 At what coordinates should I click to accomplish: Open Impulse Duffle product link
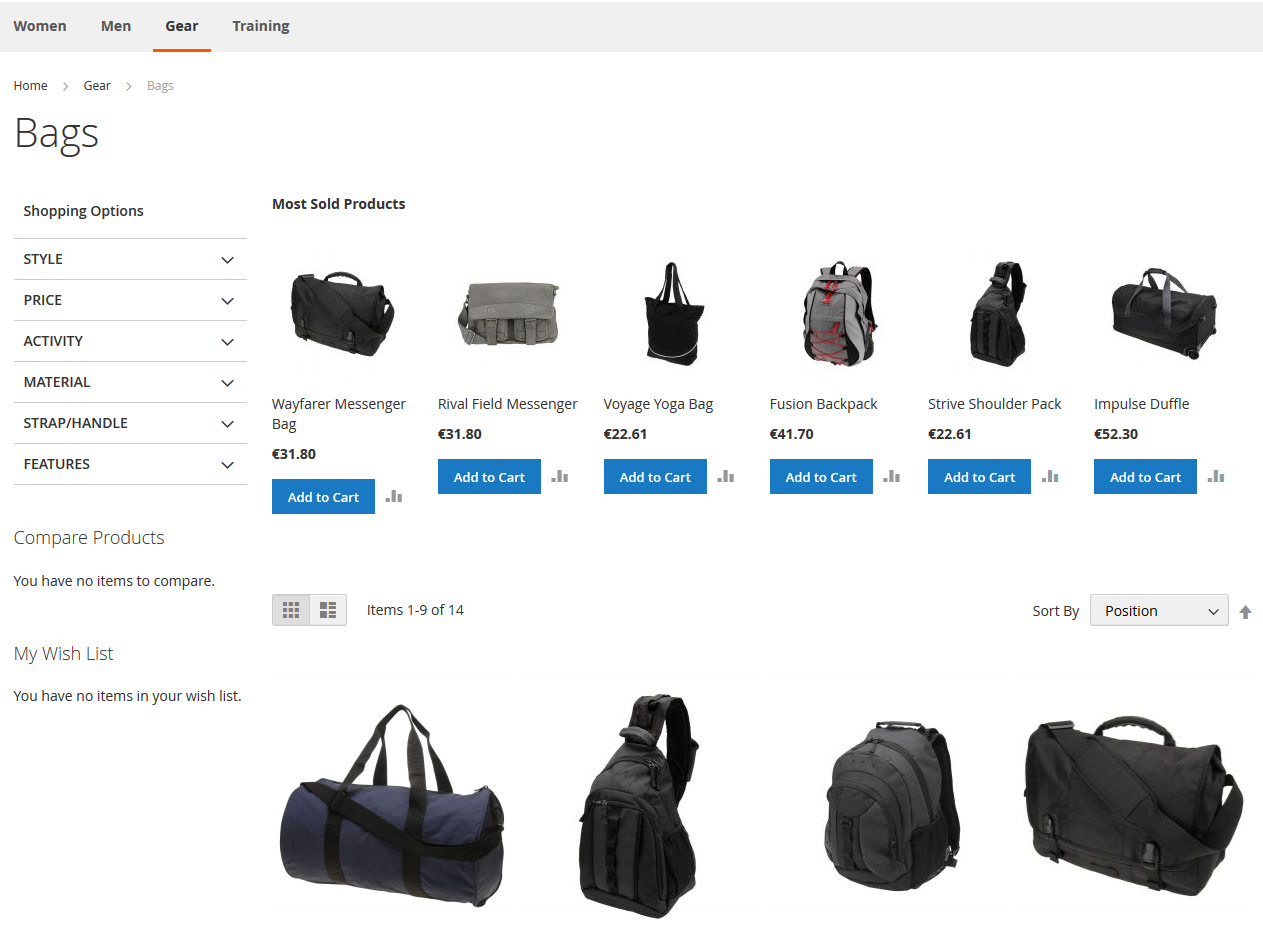(1142, 404)
